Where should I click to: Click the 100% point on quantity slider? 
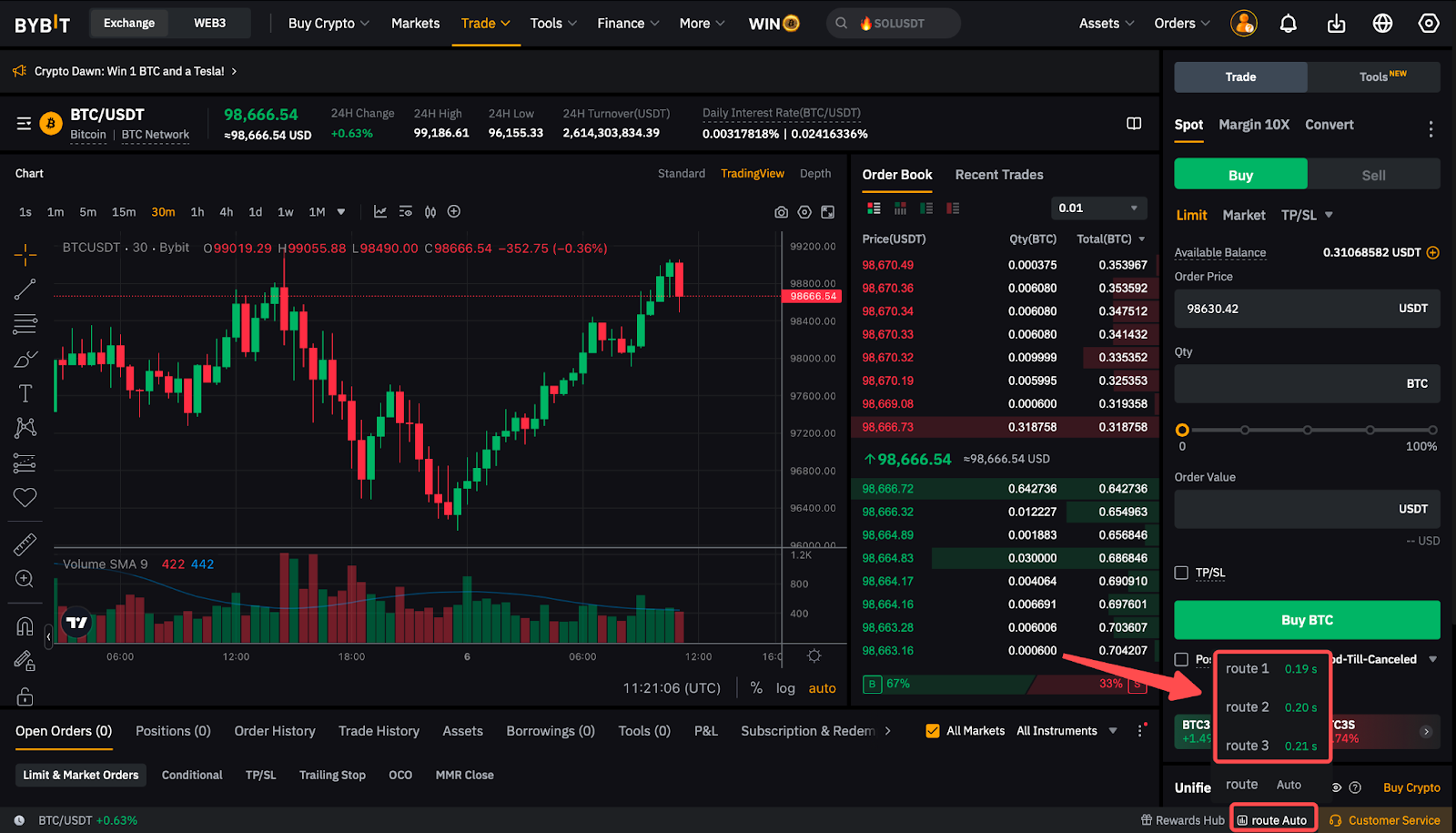(x=1432, y=430)
